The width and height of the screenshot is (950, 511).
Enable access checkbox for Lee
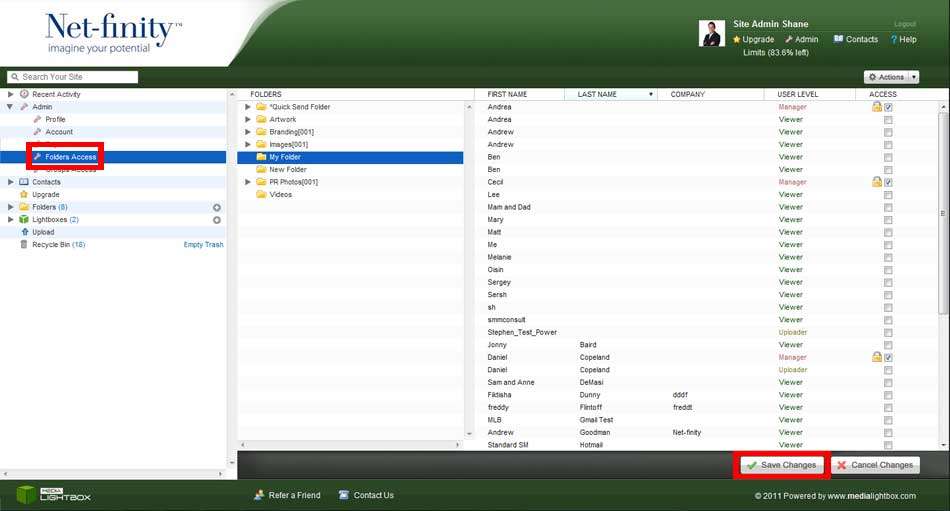(888, 195)
